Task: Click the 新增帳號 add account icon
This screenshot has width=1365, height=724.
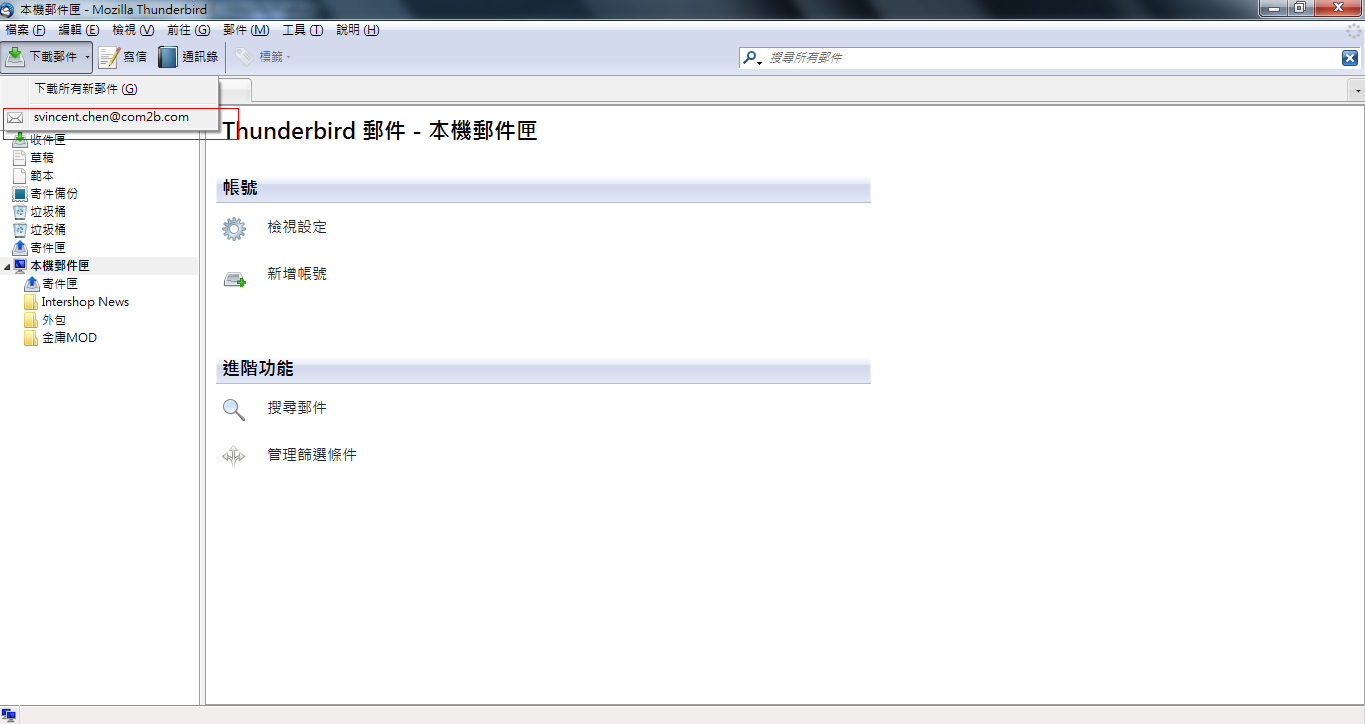Action: [x=234, y=279]
